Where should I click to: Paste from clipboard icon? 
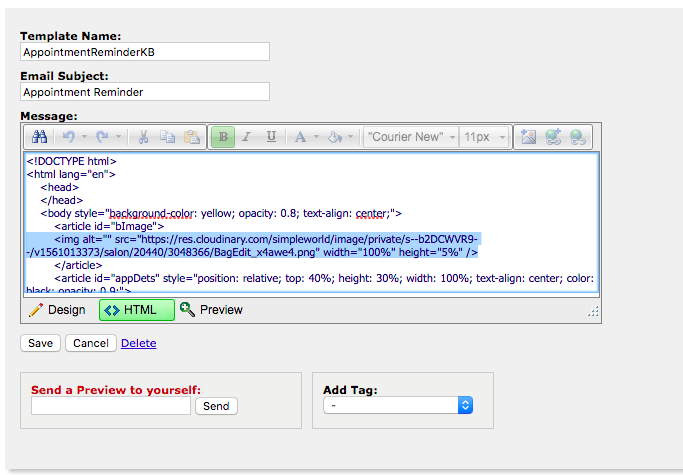pyautogui.click(x=192, y=137)
